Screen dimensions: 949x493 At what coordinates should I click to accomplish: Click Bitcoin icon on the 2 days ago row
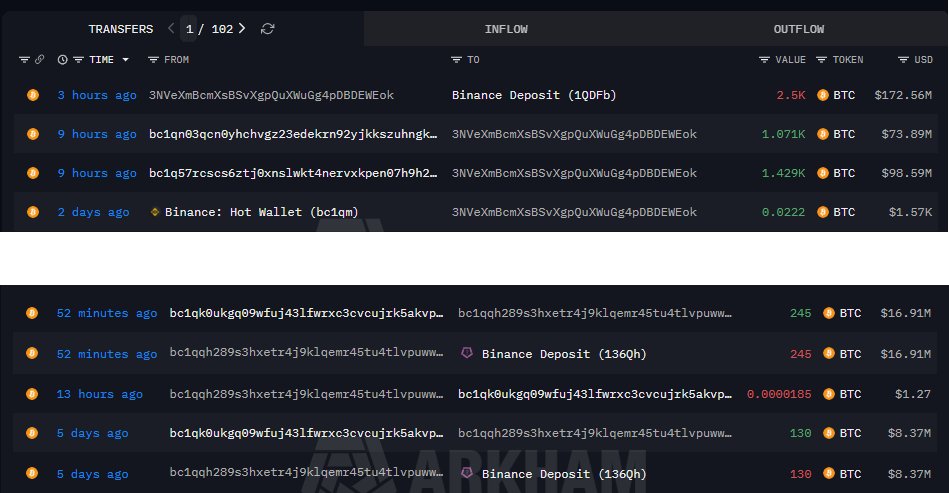pyautogui.click(x=33, y=212)
